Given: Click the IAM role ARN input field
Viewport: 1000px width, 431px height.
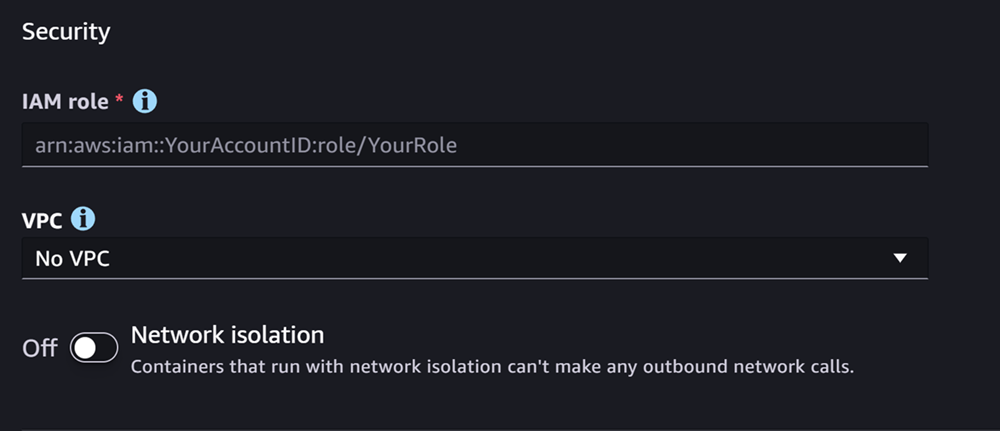Looking at the screenshot, I should coord(474,145).
